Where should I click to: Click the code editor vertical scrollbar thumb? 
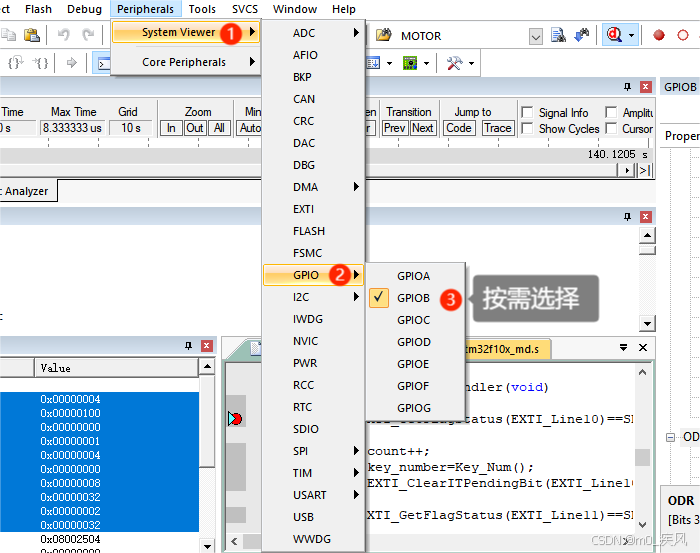pos(642,457)
